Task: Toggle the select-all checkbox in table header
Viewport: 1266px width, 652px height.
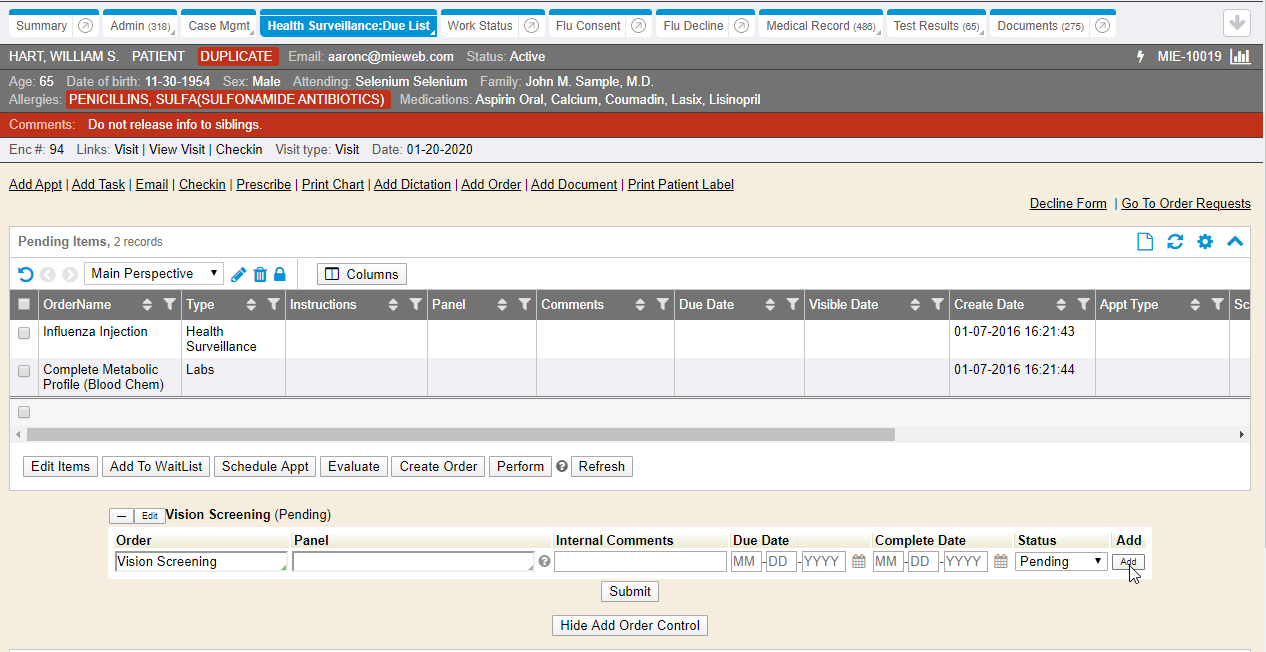Action: (24, 305)
